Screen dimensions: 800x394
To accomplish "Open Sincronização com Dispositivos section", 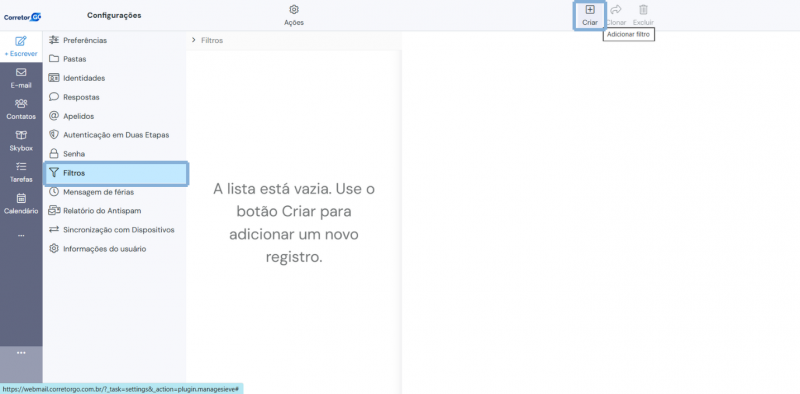I will click(x=115, y=230).
